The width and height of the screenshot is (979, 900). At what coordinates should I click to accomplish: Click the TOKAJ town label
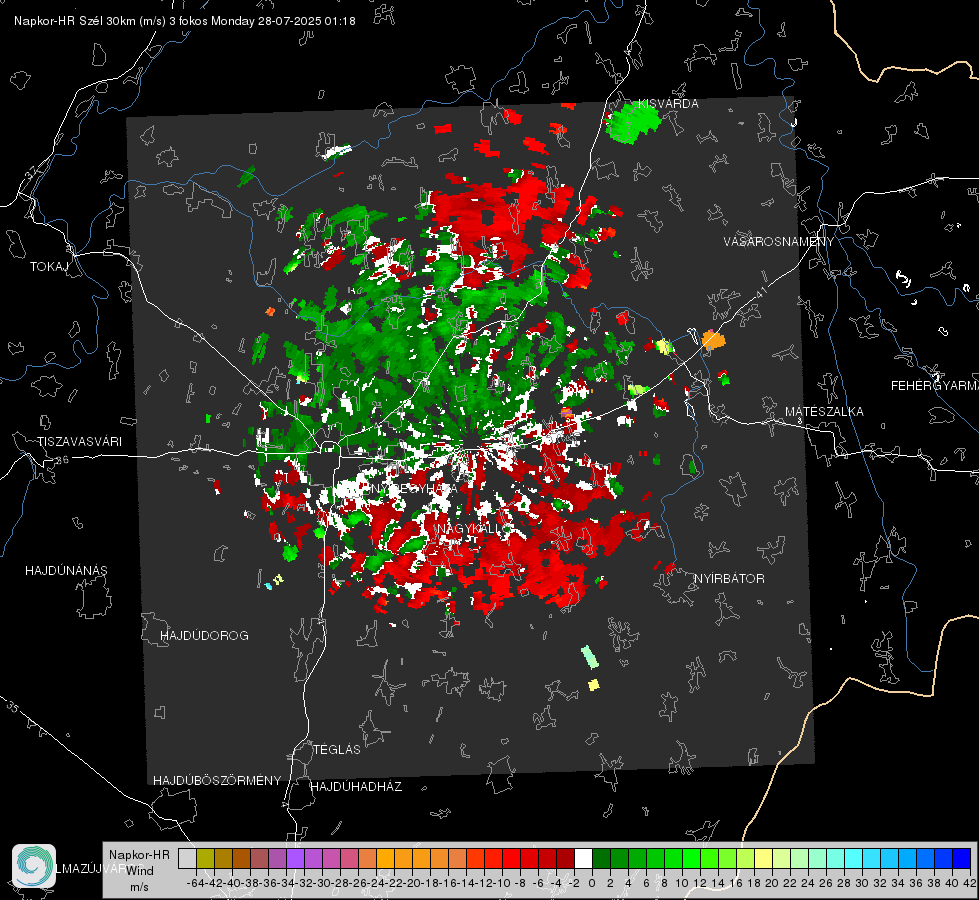tap(49, 267)
